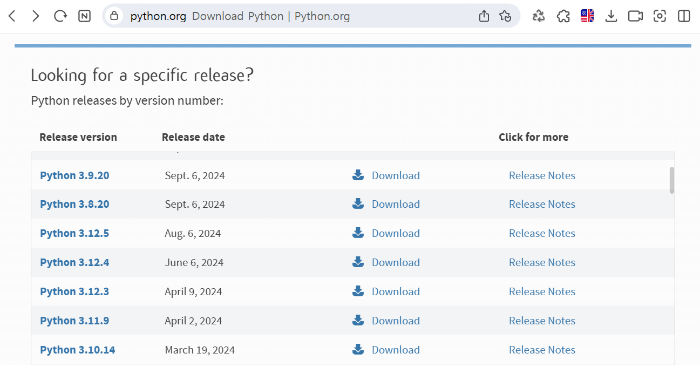Open Release Notes for Python 3.8.20
The height and width of the screenshot is (365, 700).
click(542, 204)
